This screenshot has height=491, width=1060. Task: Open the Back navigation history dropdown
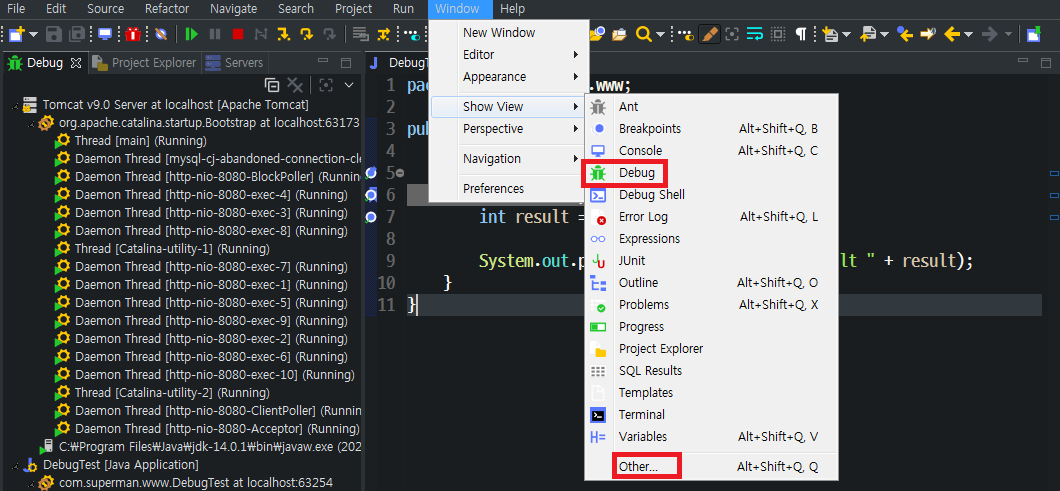click(969, 34)
